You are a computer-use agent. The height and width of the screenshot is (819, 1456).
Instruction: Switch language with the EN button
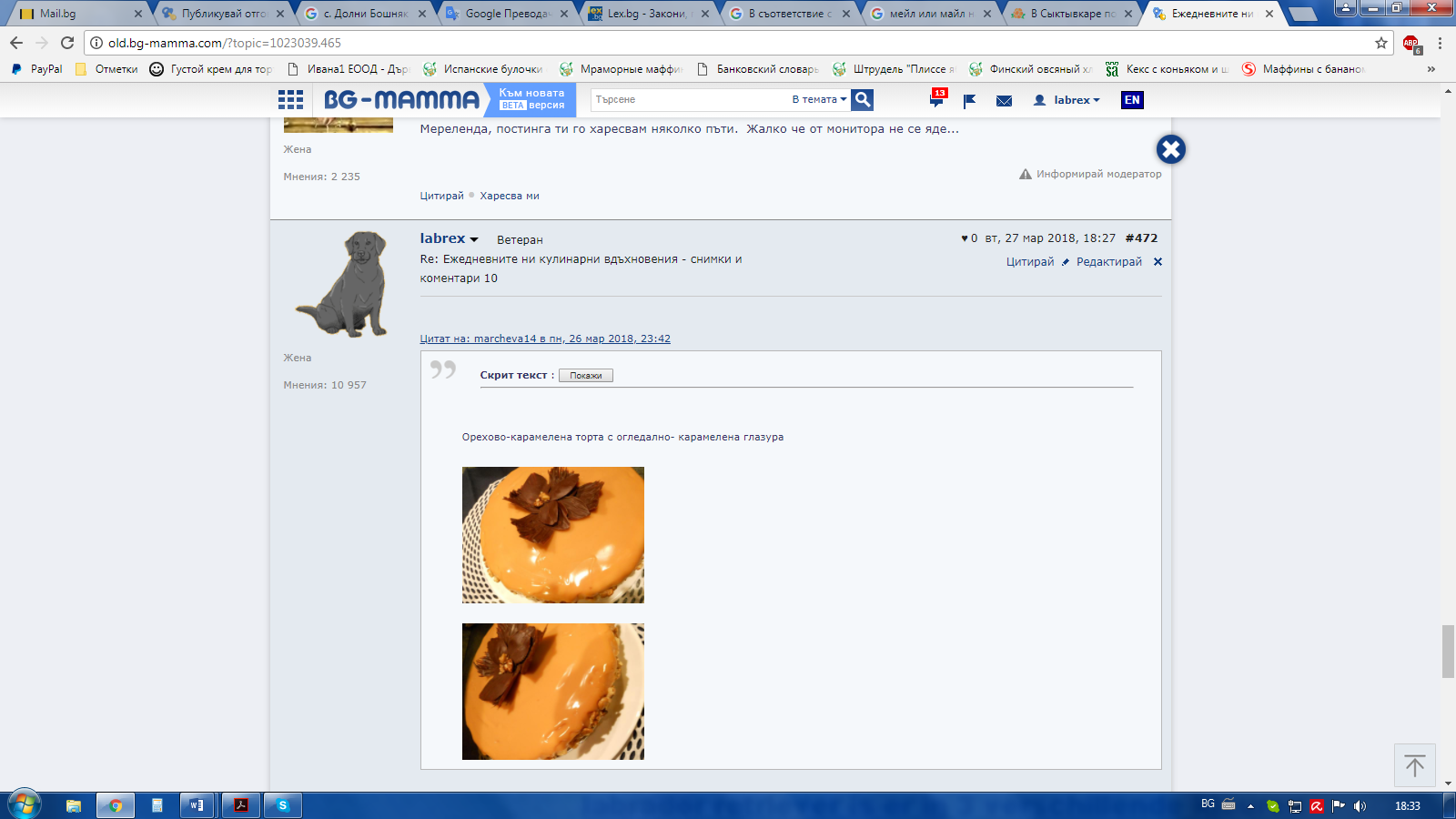tap(1132, 100)
